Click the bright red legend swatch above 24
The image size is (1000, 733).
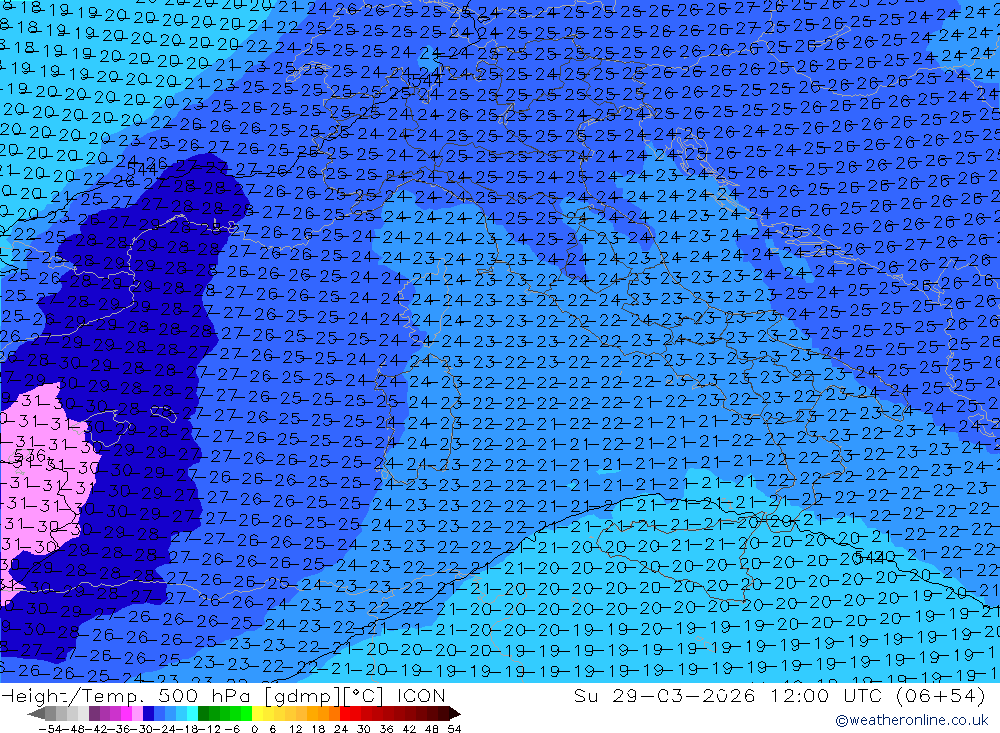[x=345, y=714]
